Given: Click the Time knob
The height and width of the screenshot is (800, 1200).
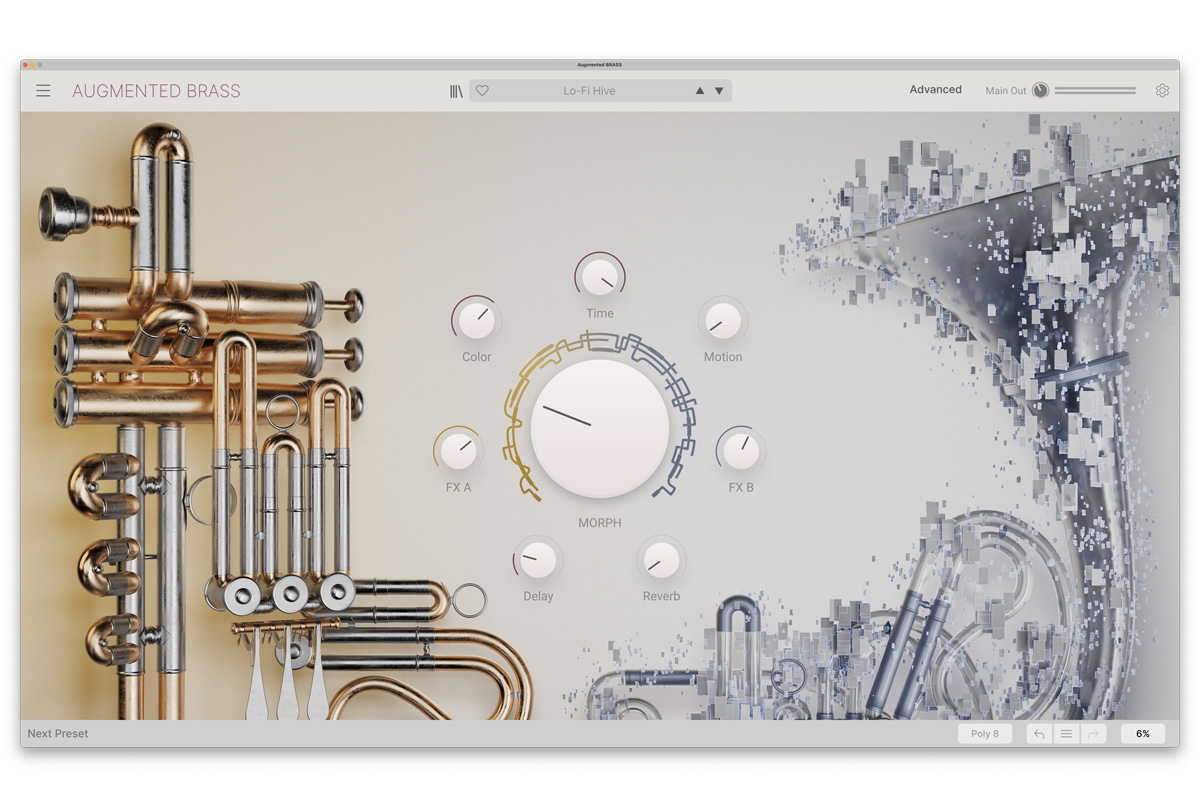Looking at the screenshot, I should coord(600,277).
